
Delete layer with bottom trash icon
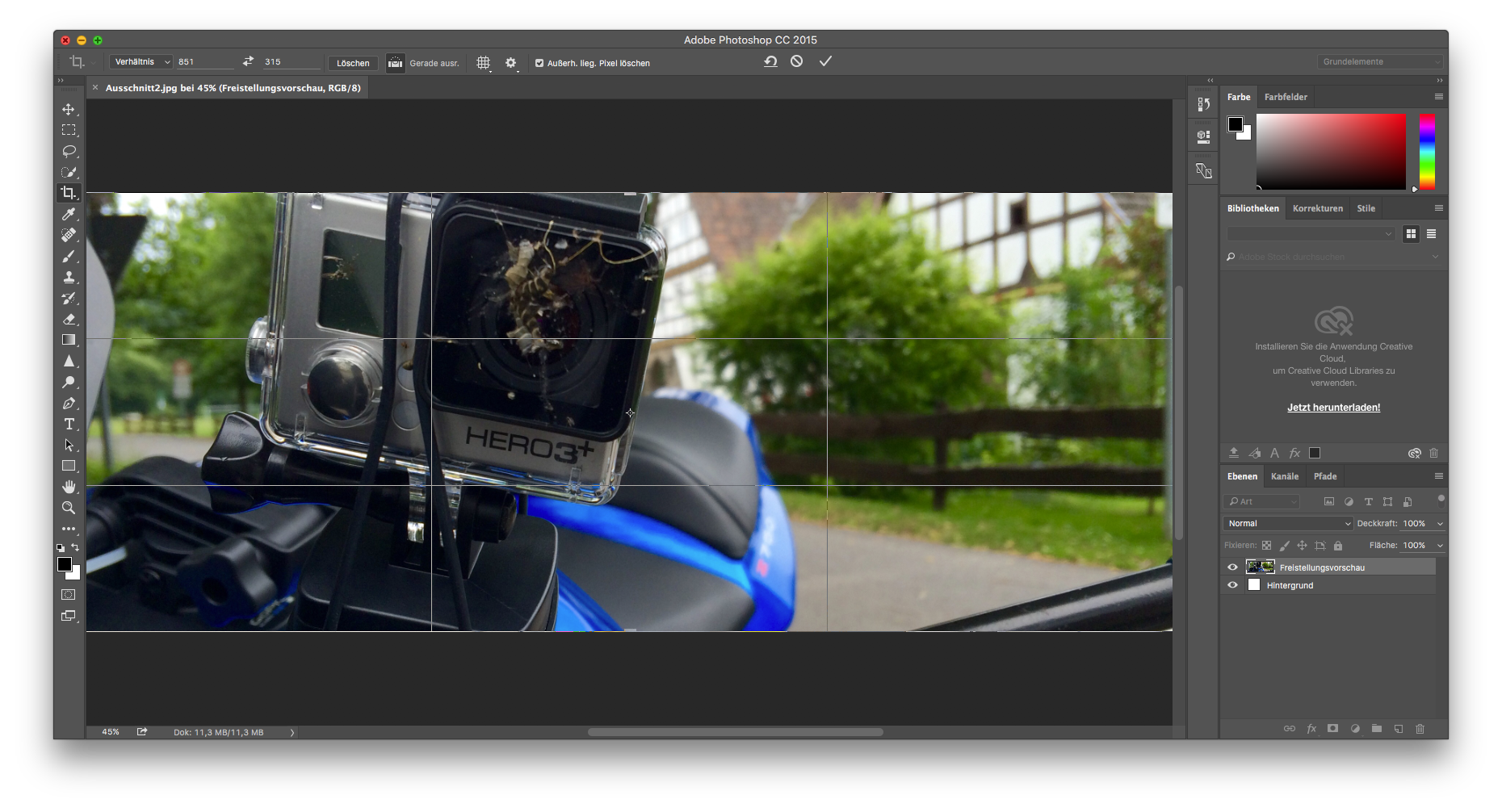point(1420,728)
